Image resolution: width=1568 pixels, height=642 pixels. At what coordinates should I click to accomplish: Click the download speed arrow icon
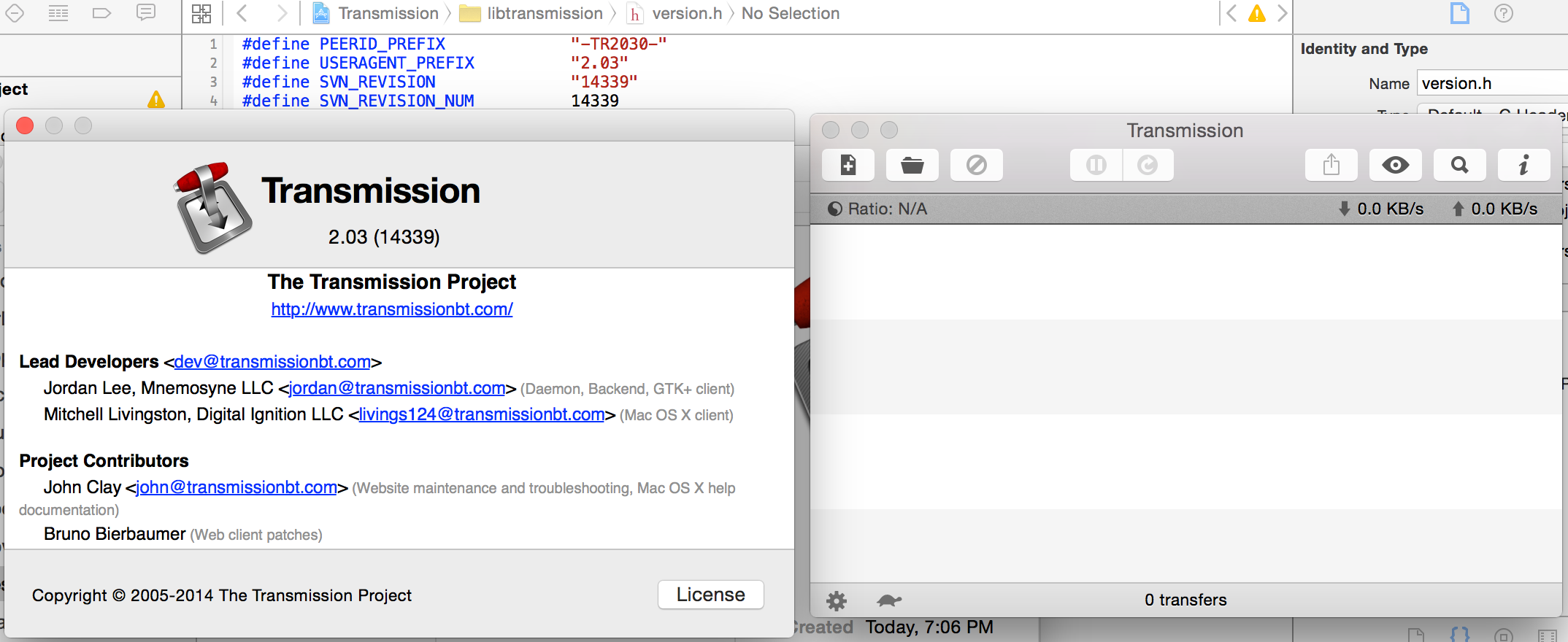[1344, 209]
